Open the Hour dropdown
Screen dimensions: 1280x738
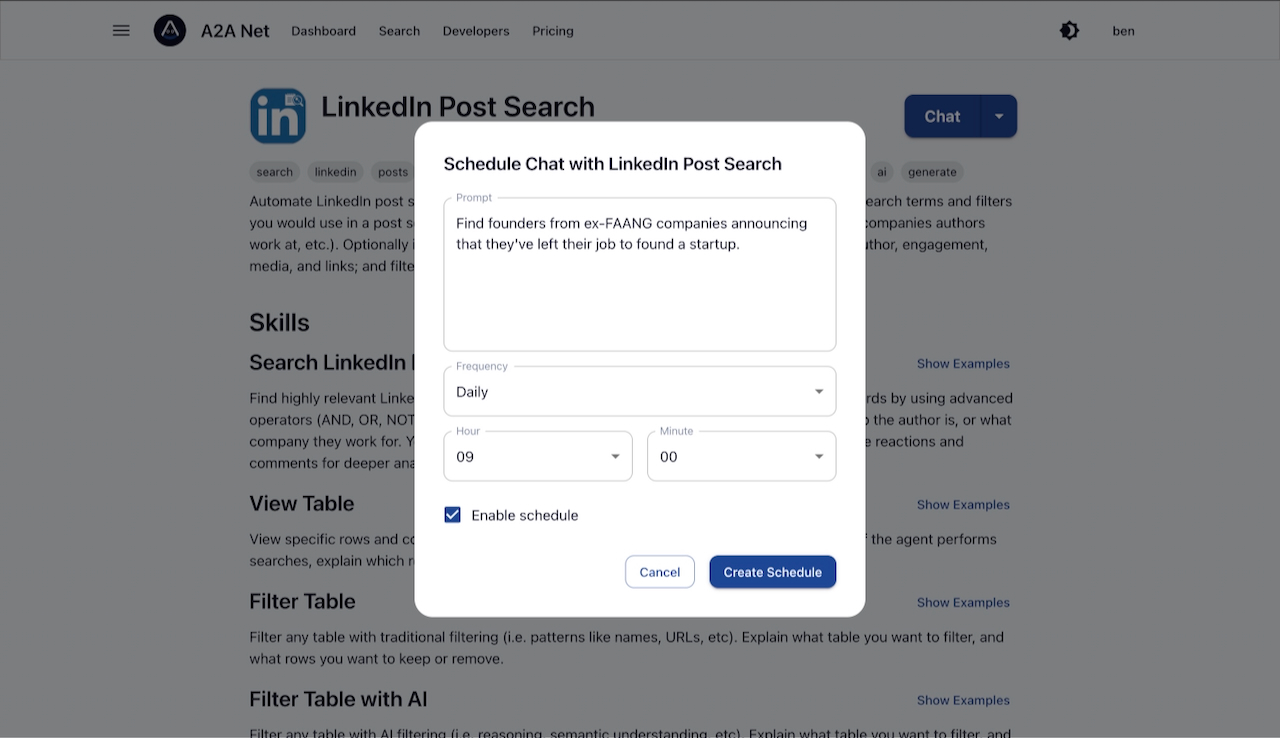537,456
